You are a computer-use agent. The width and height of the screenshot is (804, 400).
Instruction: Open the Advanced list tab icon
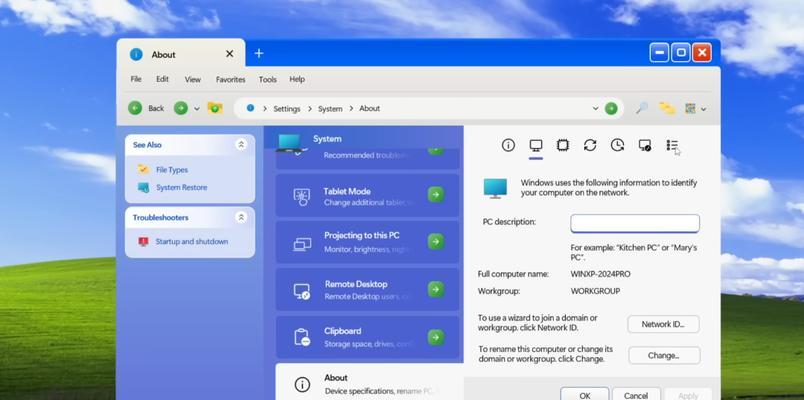(672, 145)
